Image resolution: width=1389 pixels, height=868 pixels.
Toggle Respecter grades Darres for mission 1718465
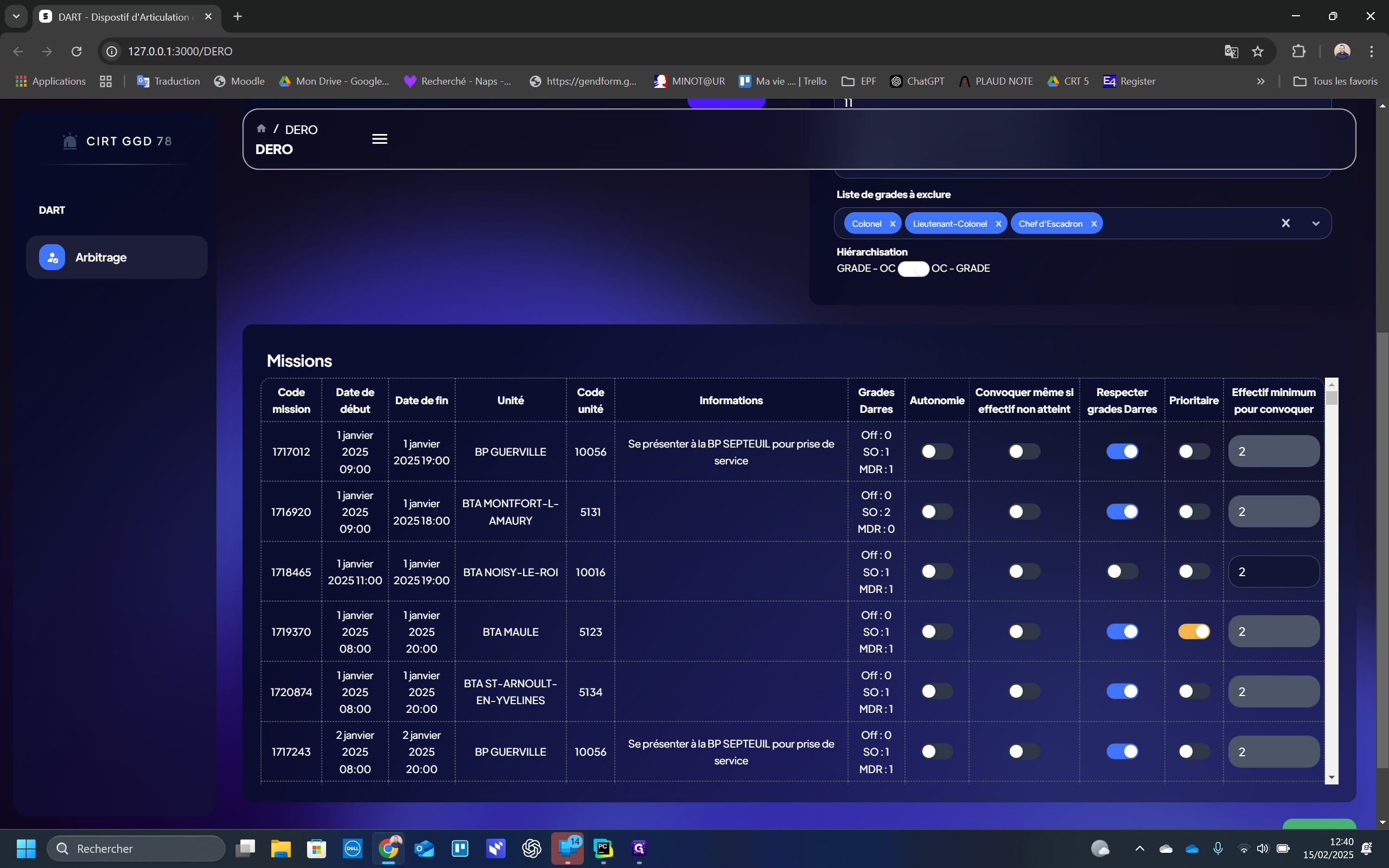click(1122, 571)
